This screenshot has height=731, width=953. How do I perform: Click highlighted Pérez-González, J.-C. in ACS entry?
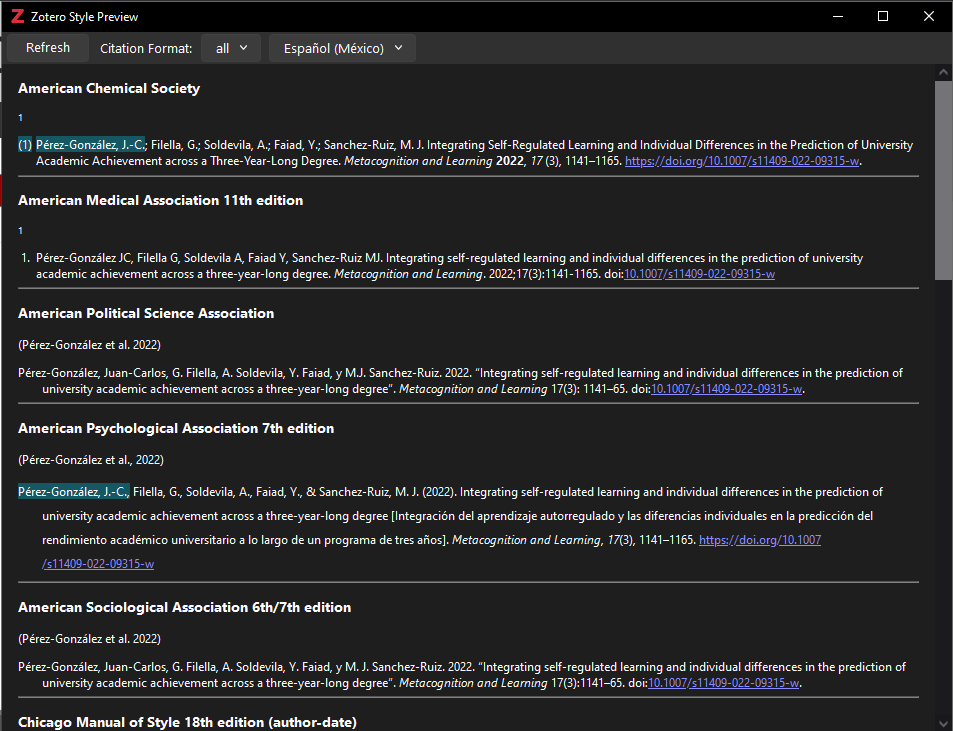pos(91,145)
